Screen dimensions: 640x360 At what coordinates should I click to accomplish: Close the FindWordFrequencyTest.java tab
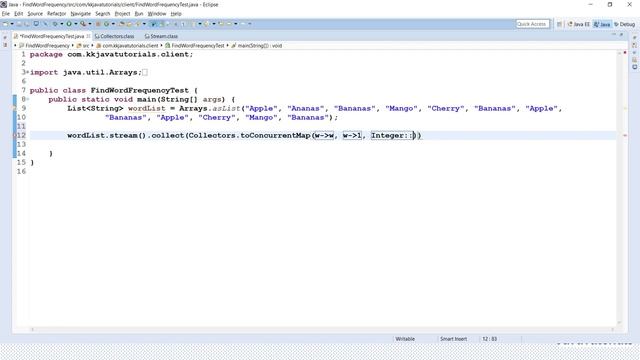point(88,36)
